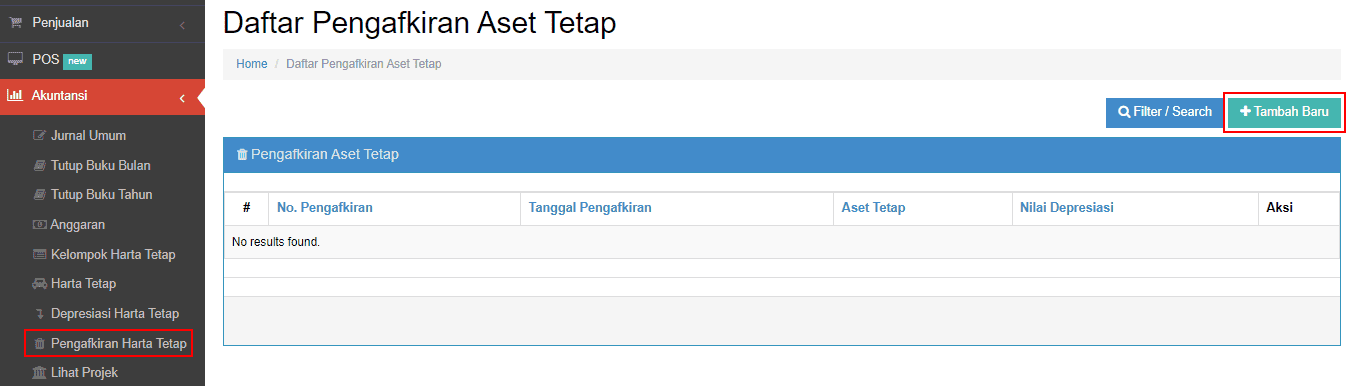Open Tutup Buku Bulan menu item
The height and width of the screenshot is (386, 1352).
pyautogui.click(x=101, y=165)
